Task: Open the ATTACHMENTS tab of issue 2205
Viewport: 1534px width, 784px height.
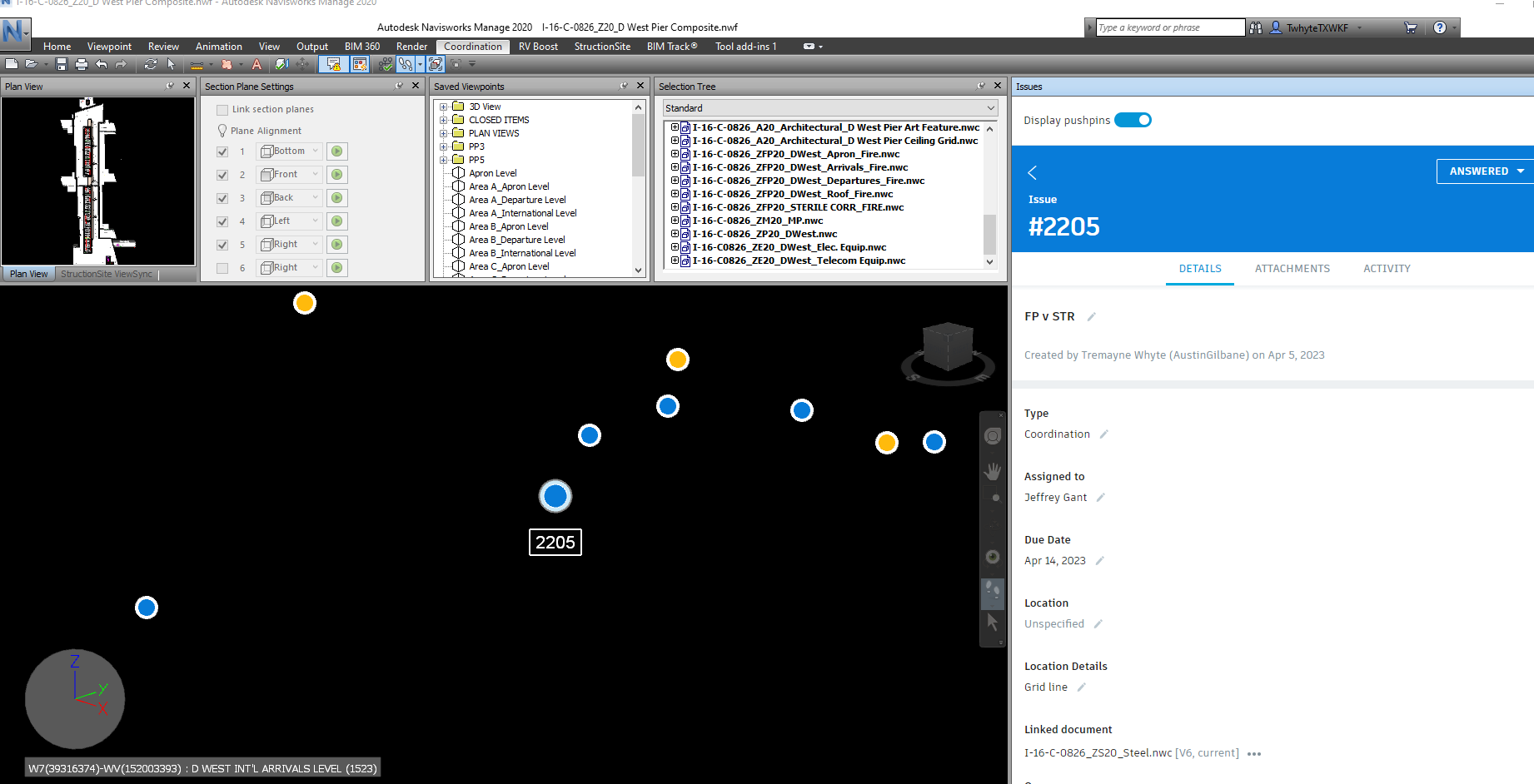Action: click(1292, 268)
